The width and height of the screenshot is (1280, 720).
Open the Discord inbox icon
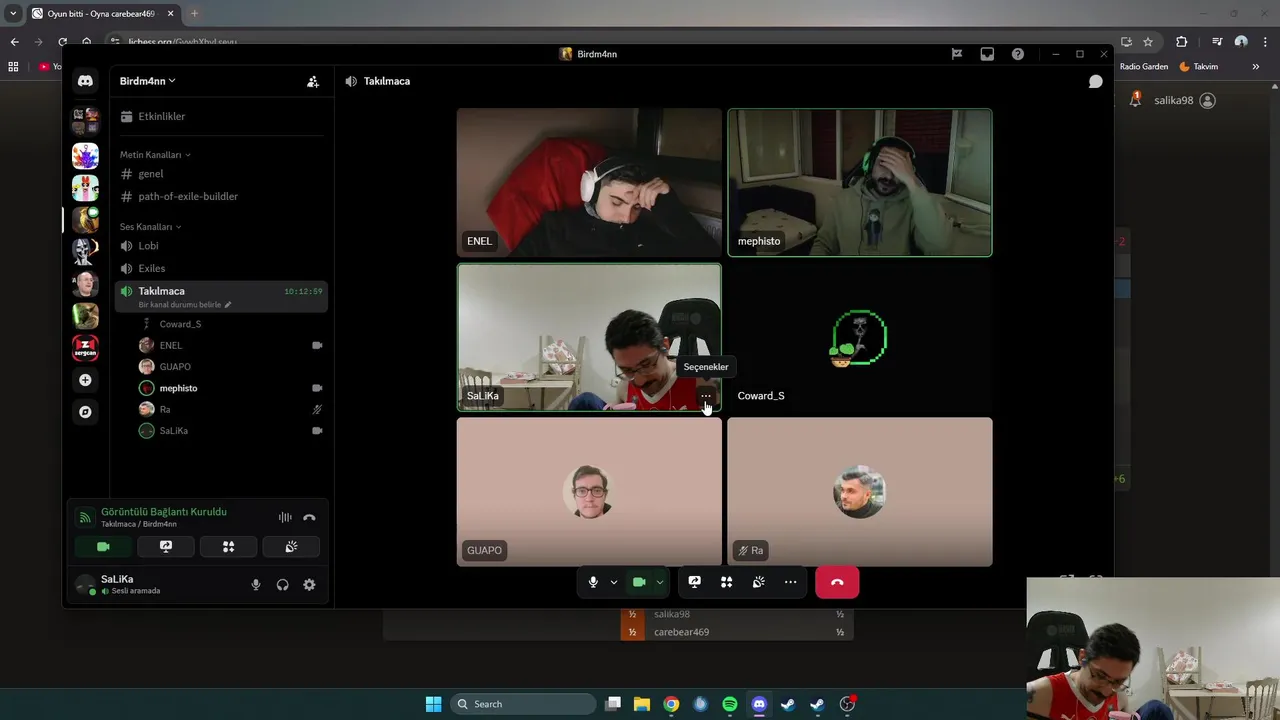click(987, 54)
